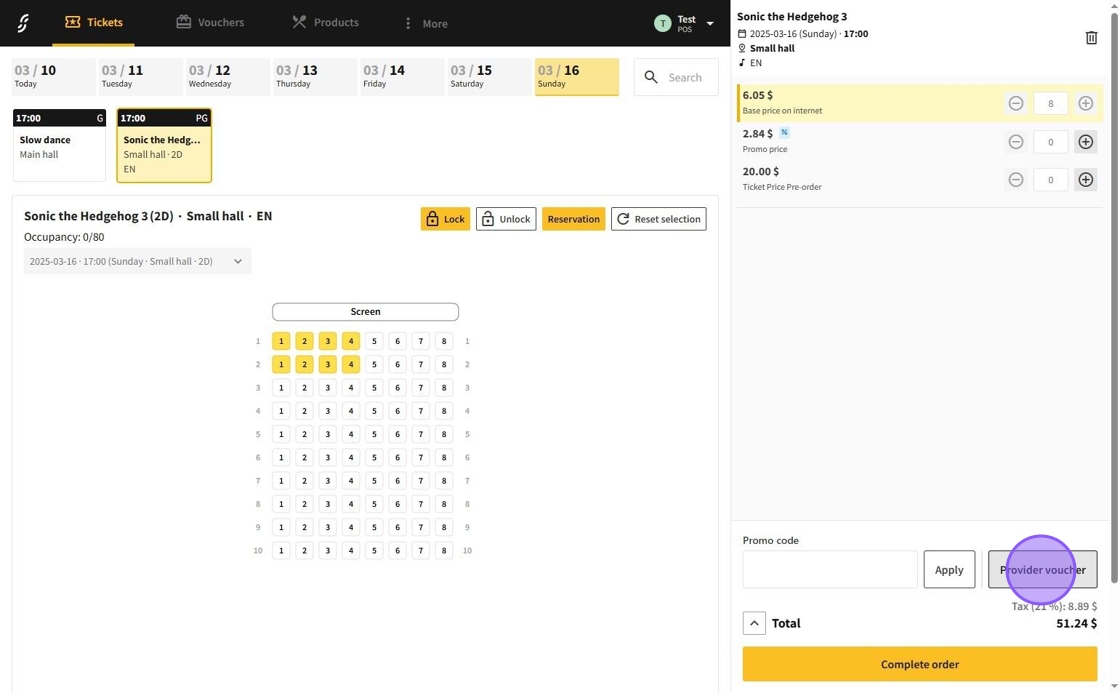Expand the Total details chevron
Screen dimensions: 1120x693
pyautogui.click(x=754, y=623)
